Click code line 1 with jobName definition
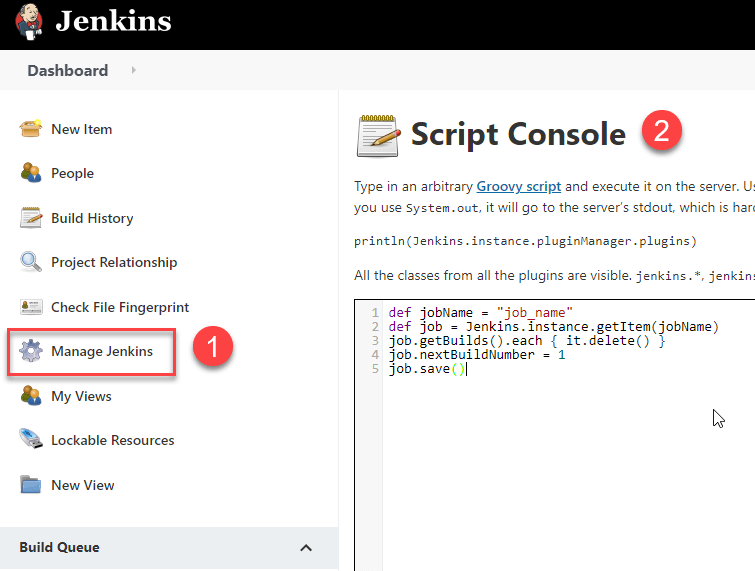This screenshot has height=571, width=755. (481, 312)
